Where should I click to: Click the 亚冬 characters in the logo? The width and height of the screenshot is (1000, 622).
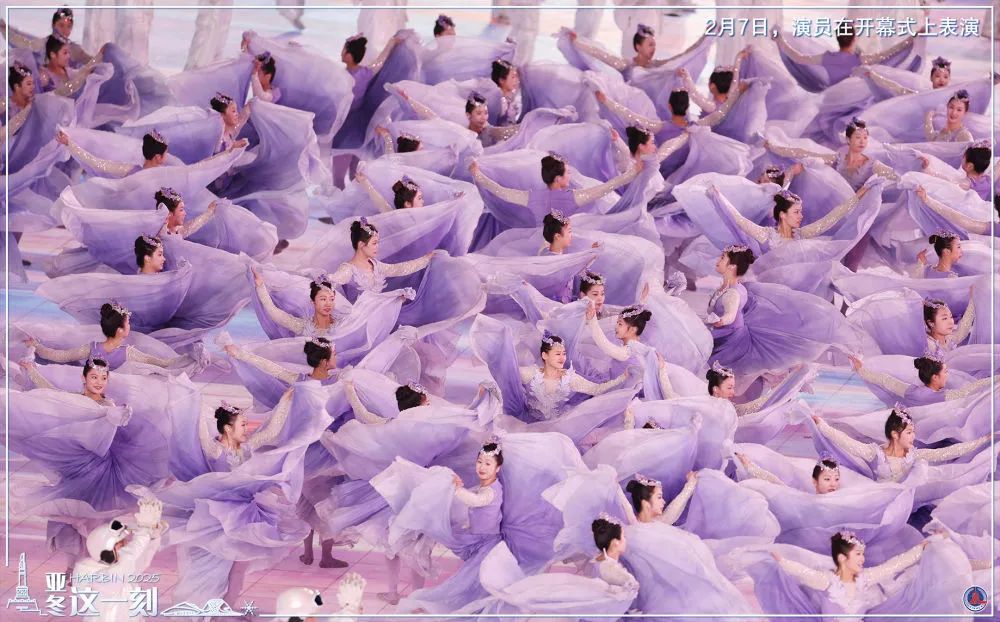(56, 595)
